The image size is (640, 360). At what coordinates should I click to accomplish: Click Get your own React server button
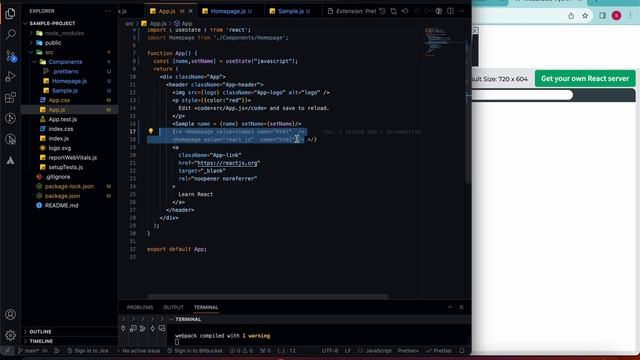click(x=585, y=78)
